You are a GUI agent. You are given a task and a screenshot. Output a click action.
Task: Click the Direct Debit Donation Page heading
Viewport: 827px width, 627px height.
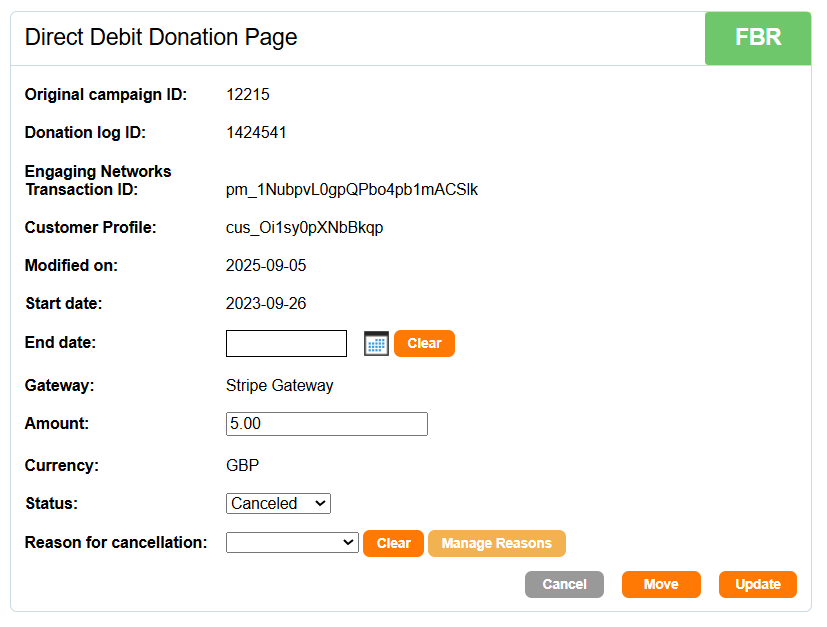pyautogui.click(x=161, y=38)
